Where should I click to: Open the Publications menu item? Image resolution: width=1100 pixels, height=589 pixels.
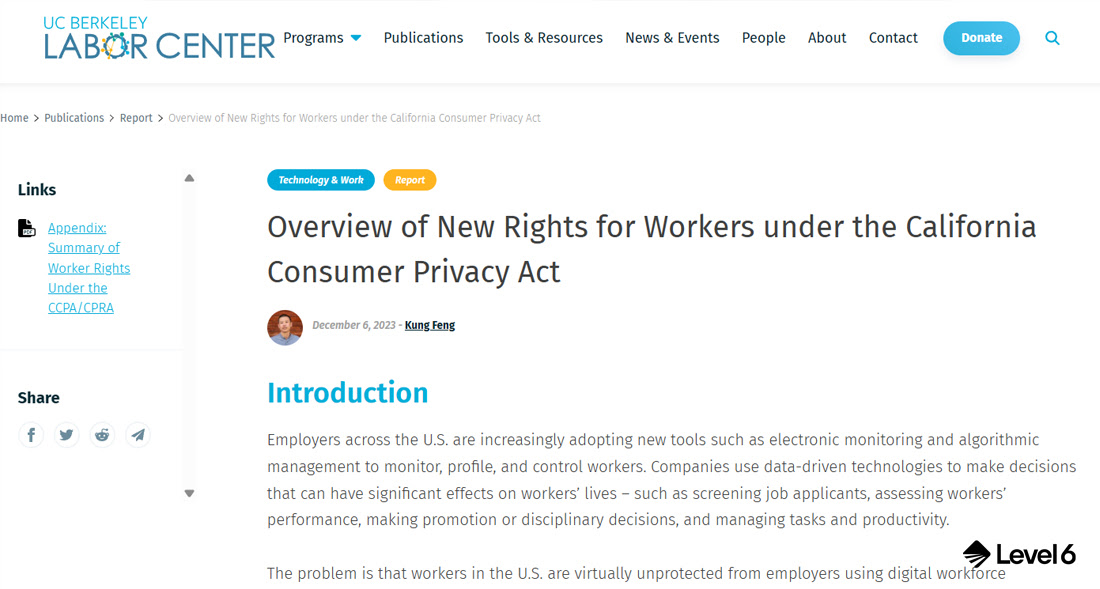(x=423, y=37)
